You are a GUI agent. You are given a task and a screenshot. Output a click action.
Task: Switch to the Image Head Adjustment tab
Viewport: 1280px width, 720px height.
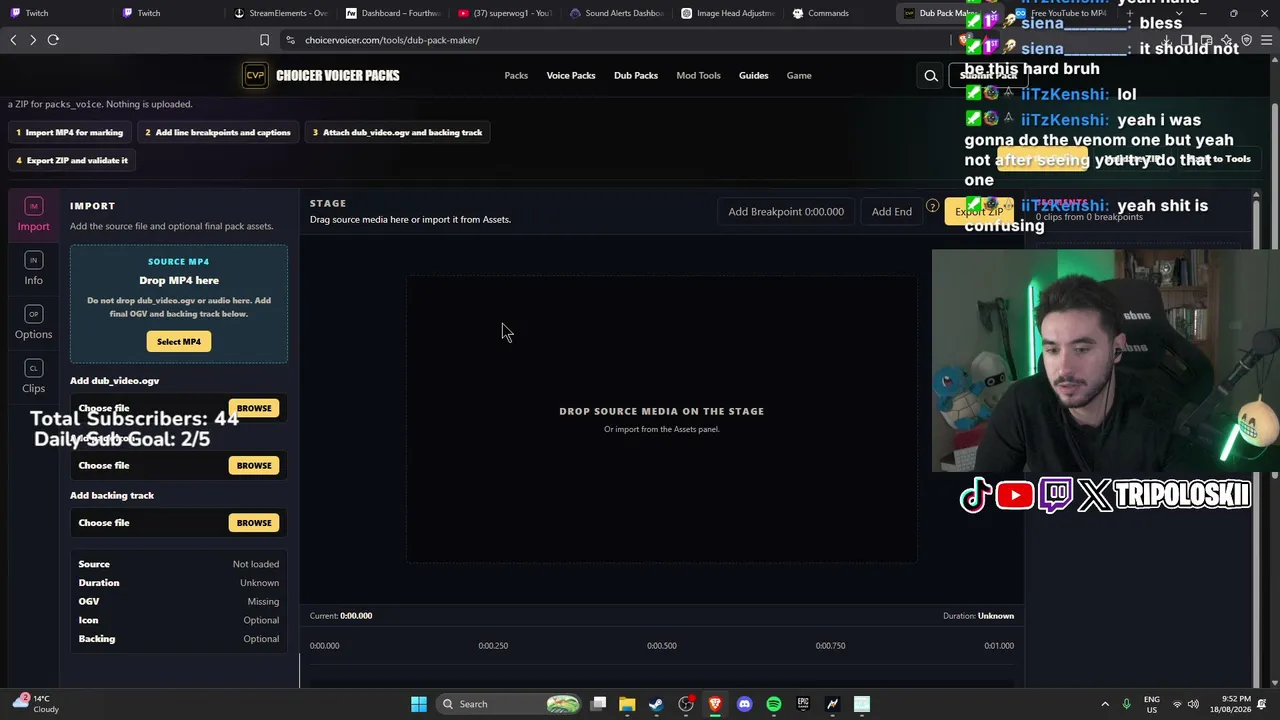[729, 13]
